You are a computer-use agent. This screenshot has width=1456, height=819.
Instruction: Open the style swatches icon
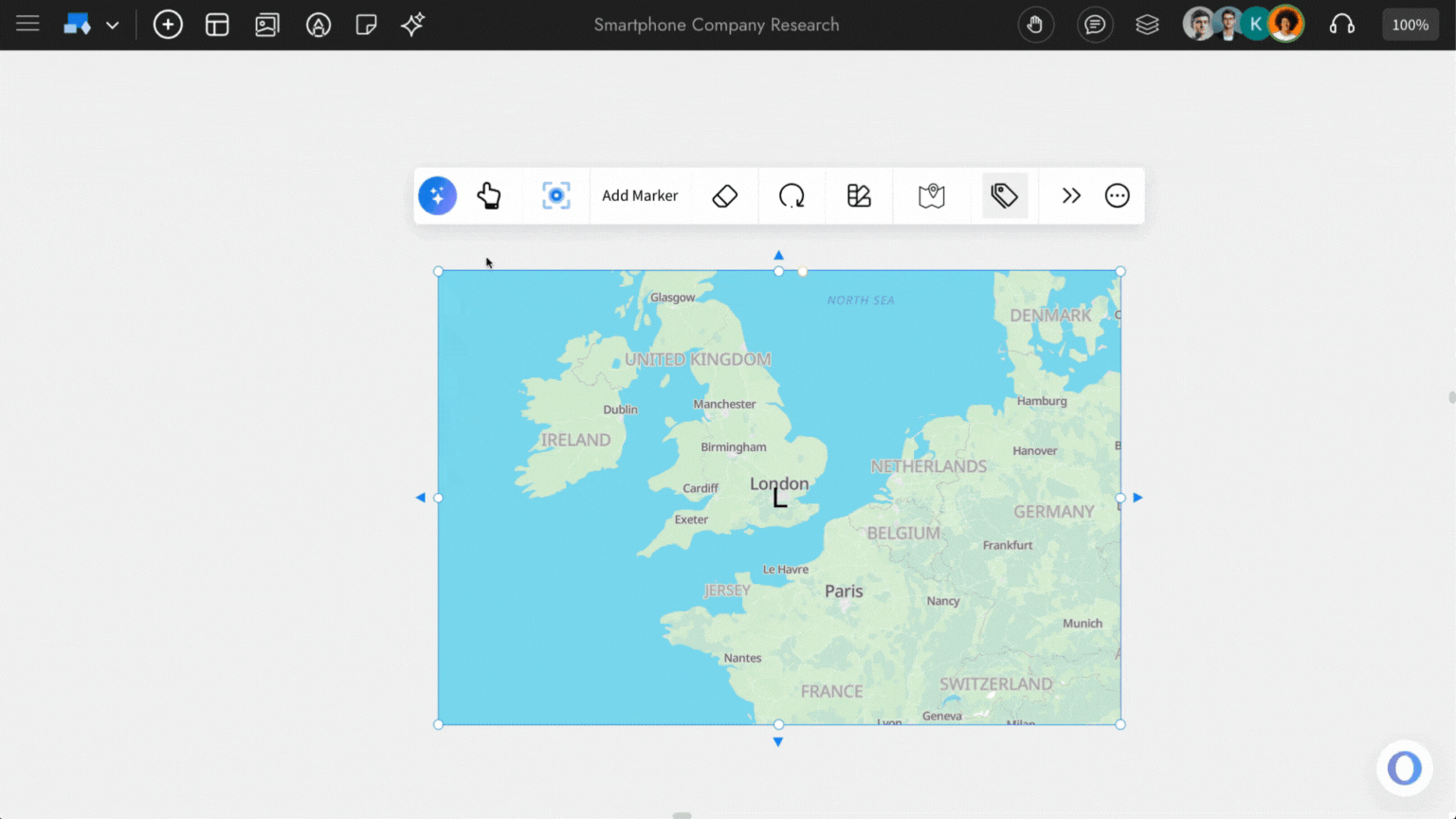pos(859,195)
